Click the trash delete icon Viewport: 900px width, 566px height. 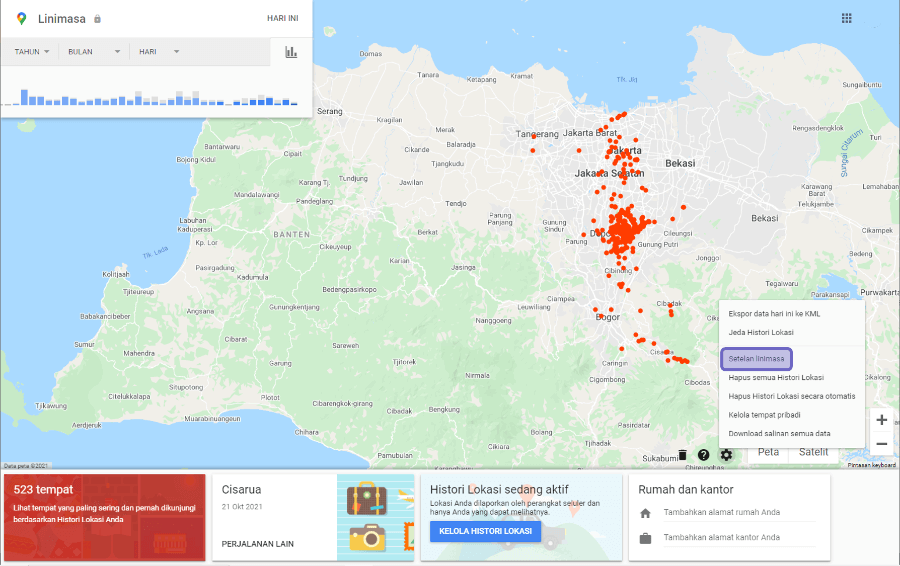click(x=682, y=455)
